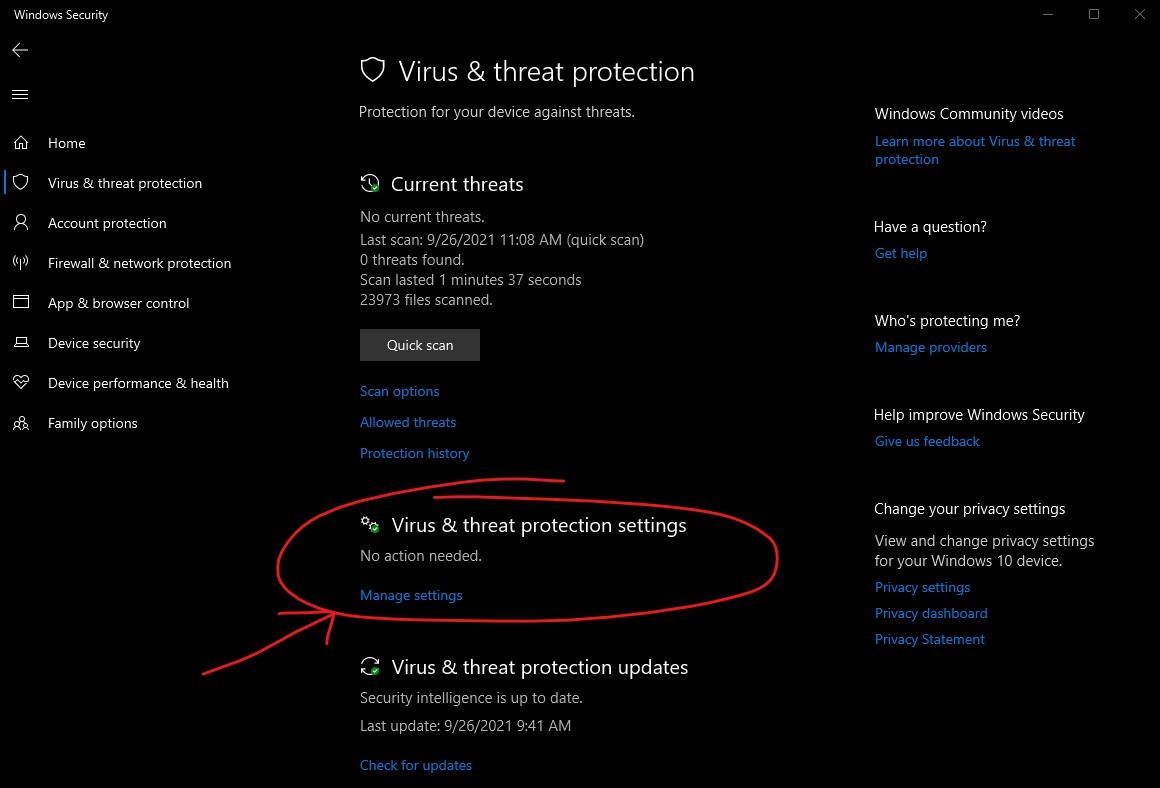Click the Firewall network antenna icon
Screen dimensions: 1160x788
[21, 263]
